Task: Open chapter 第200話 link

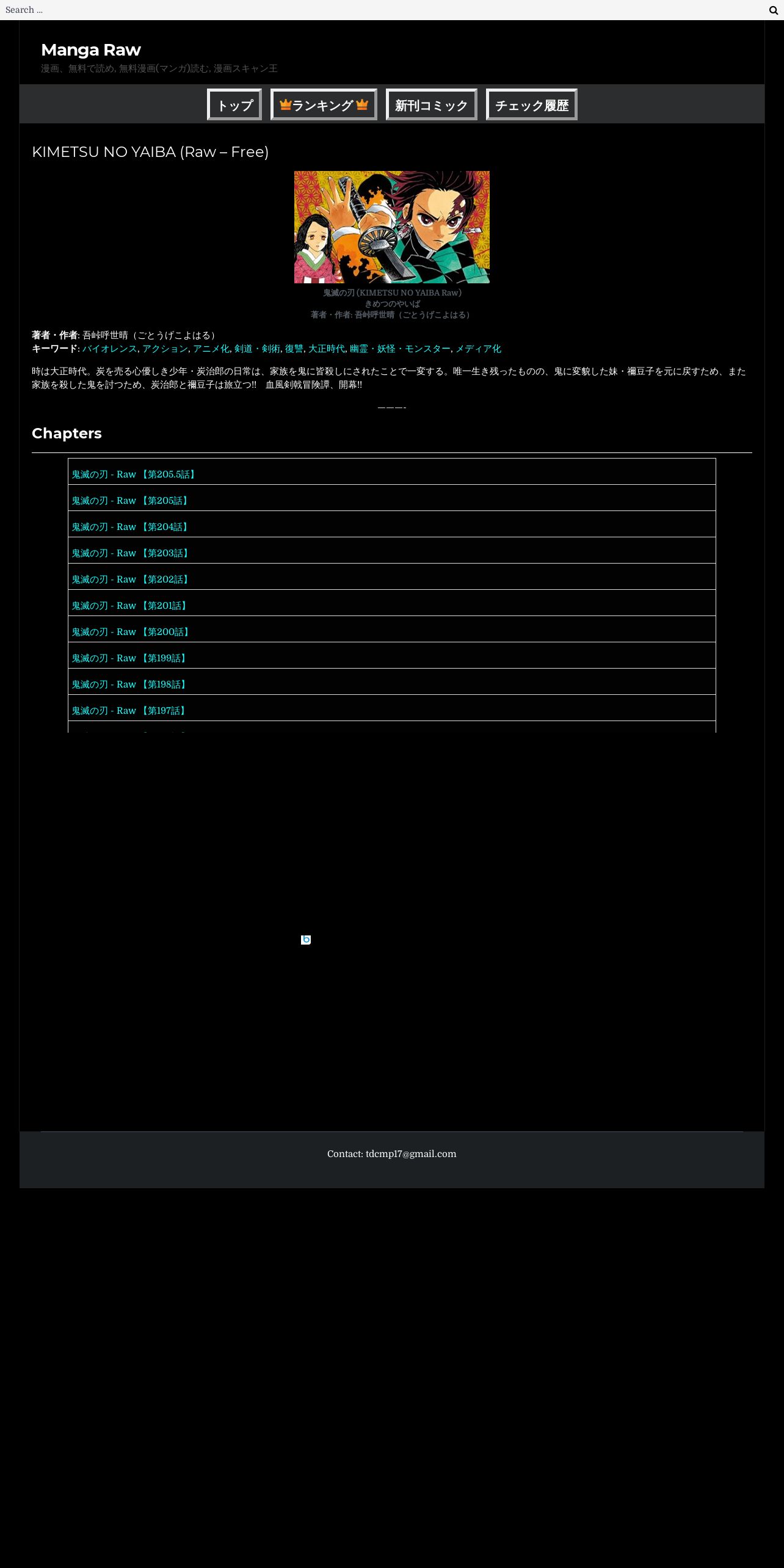Action: [132, 632]
